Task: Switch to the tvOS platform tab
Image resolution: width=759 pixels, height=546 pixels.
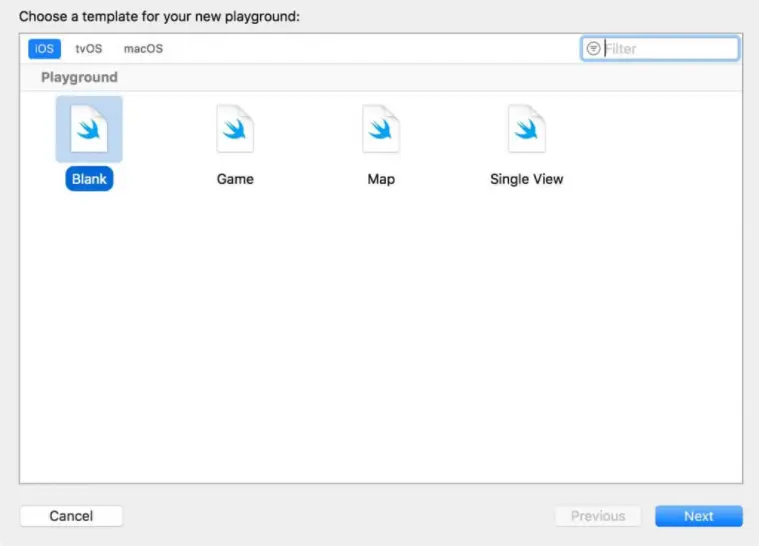Action: tap(89, 48)
